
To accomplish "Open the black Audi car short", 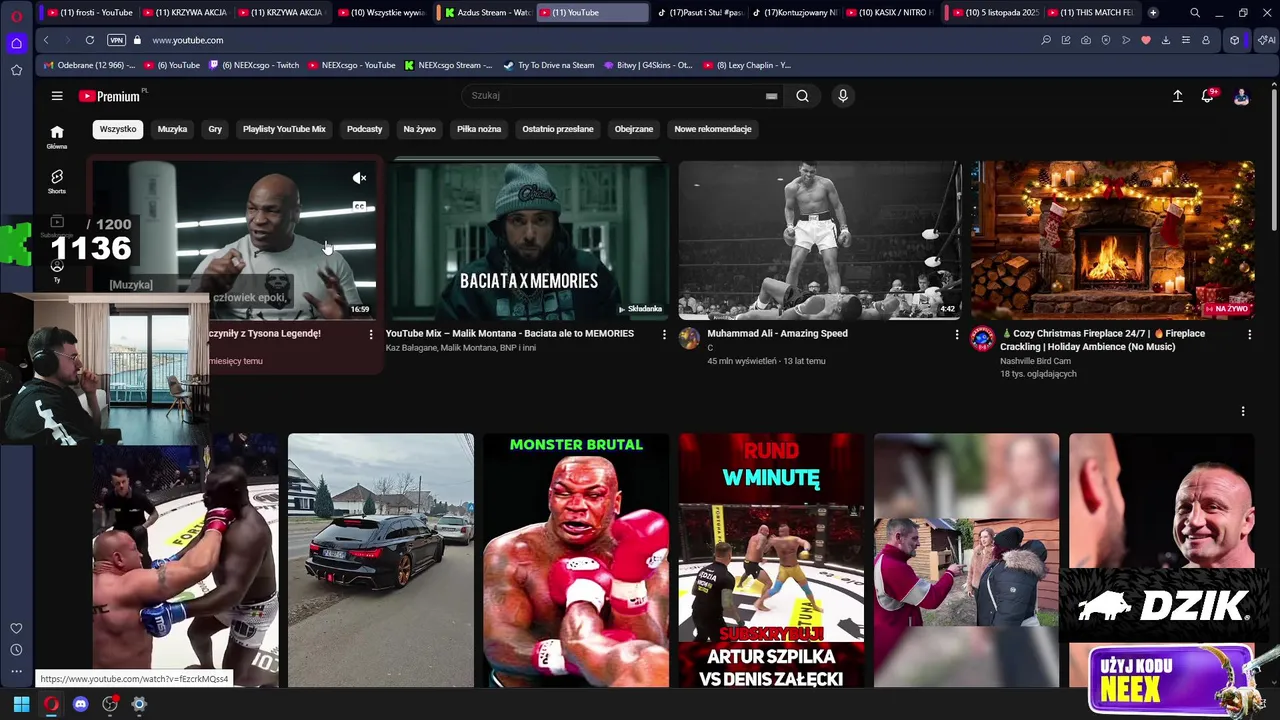I will 381,560.
